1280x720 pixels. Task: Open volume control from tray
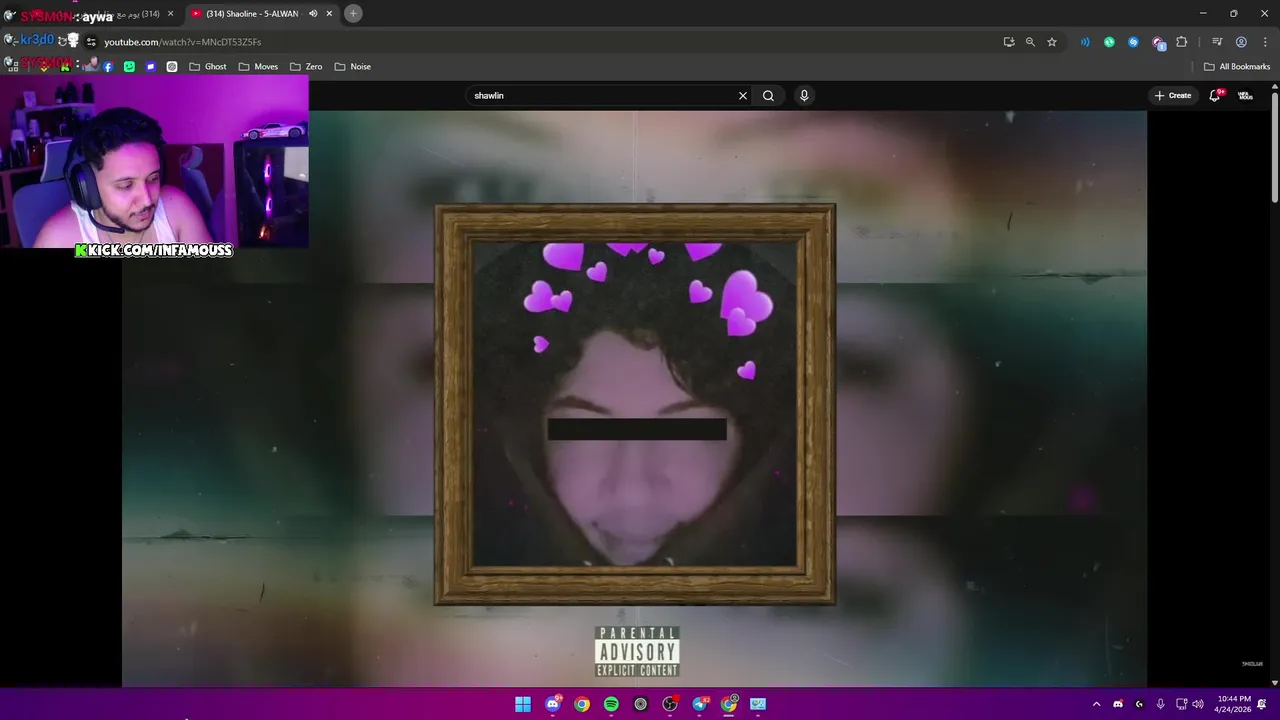point(1198,704)
